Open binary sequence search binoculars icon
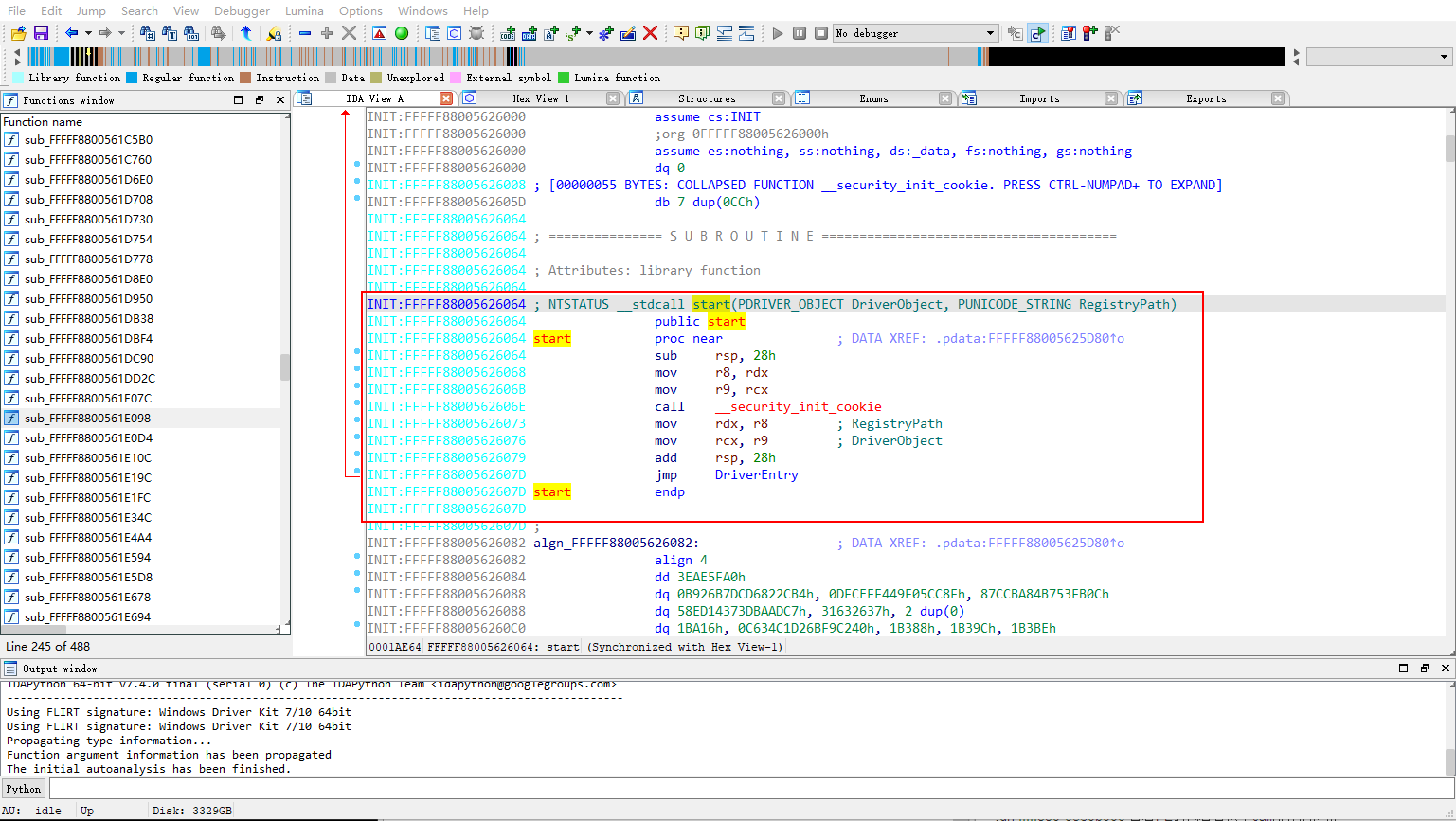This screenshot has height=821, width=1456. pos(191,33)
